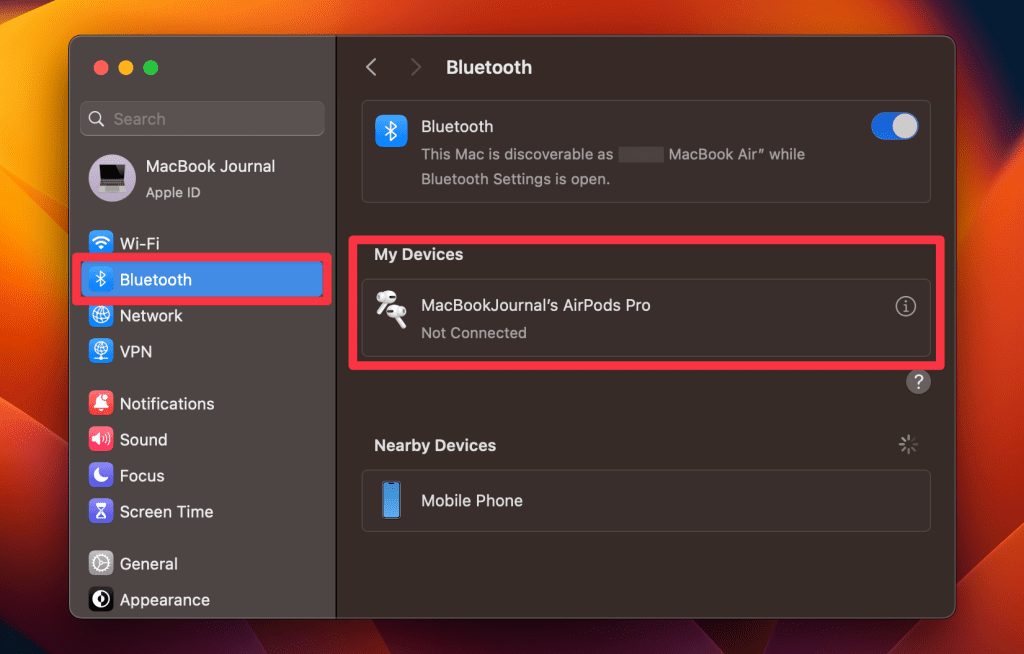Click the Bluetooth sidebar icon

(101, 280)
